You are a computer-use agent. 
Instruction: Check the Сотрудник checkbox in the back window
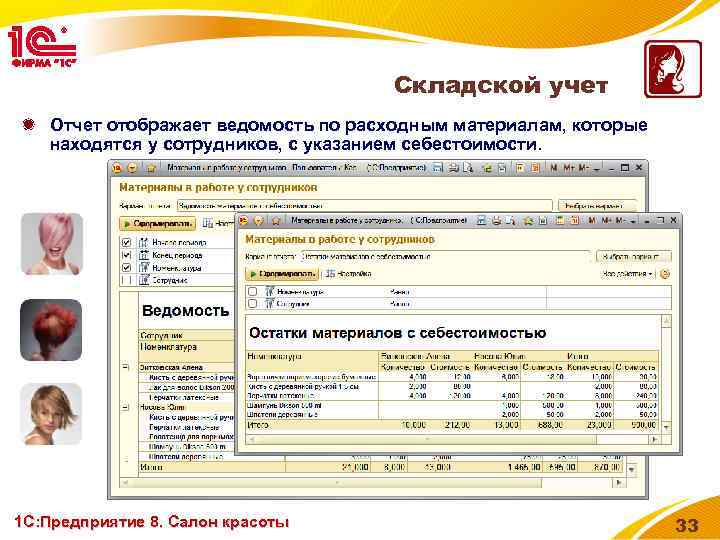[126, 280]
